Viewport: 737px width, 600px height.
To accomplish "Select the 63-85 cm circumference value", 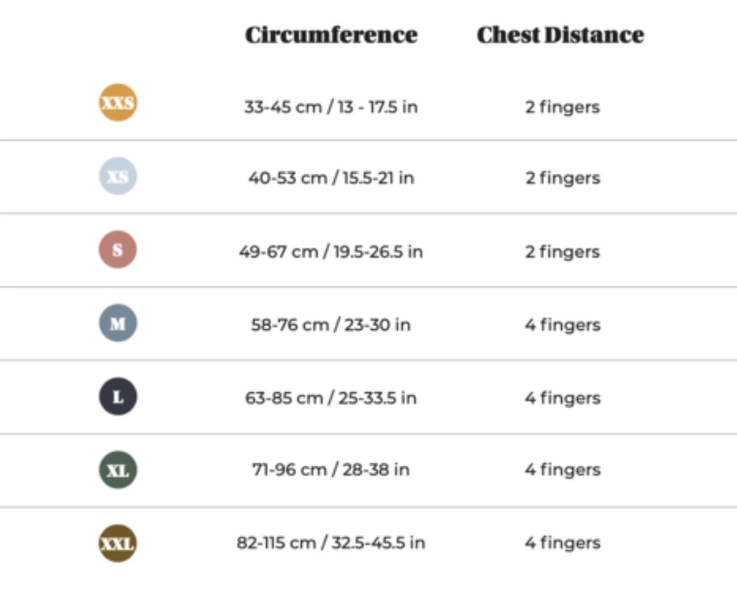I will click(x=331, y=397).
